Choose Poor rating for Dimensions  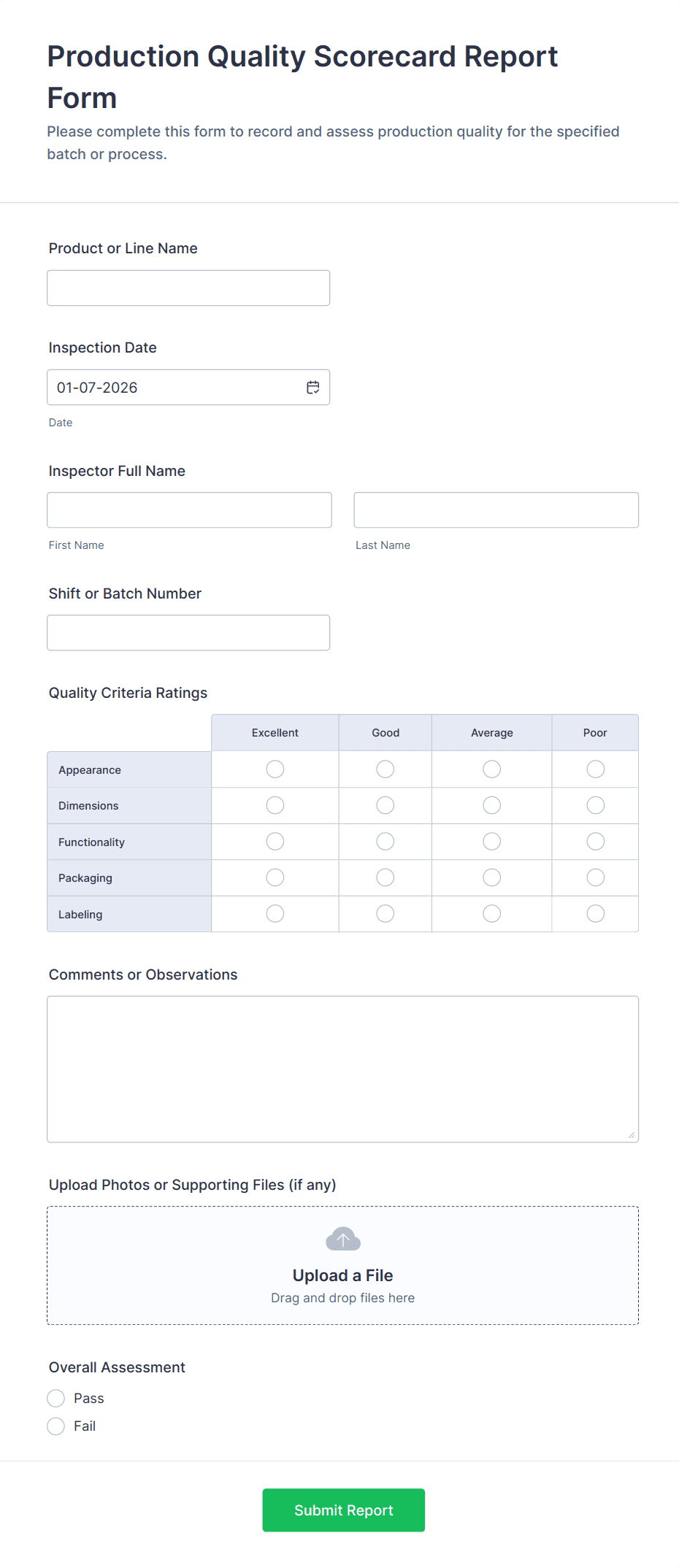595,804
